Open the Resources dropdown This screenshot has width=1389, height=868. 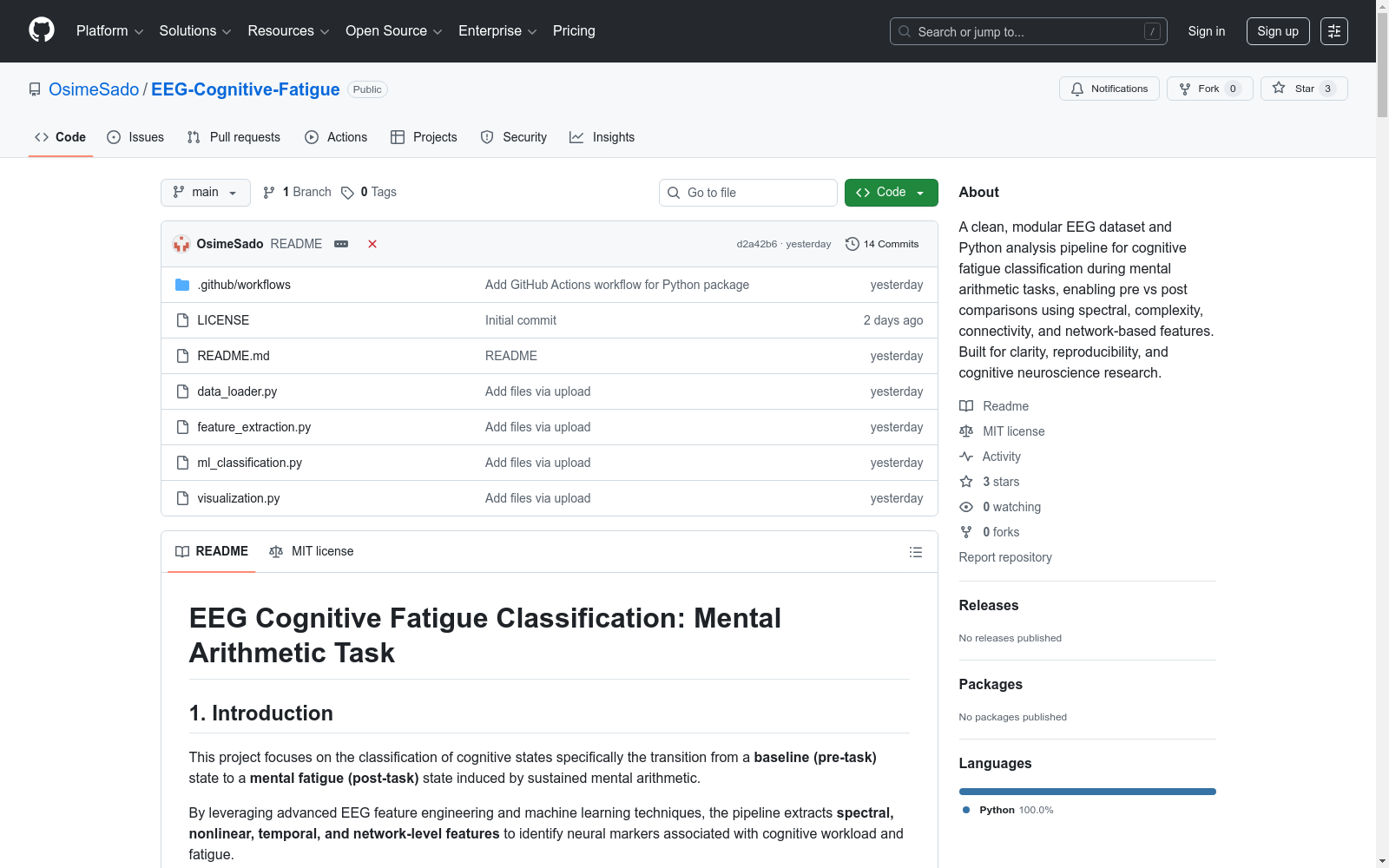288,31
